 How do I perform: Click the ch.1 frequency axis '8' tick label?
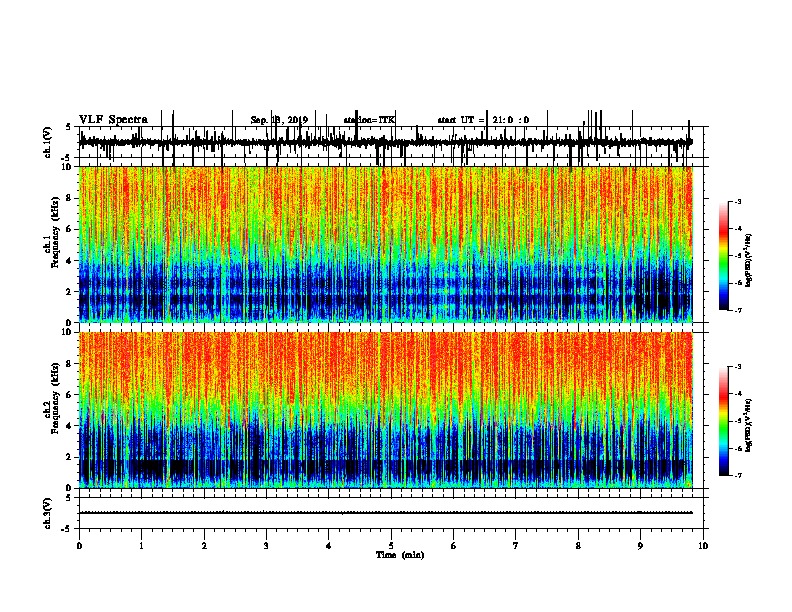point(69,198)
